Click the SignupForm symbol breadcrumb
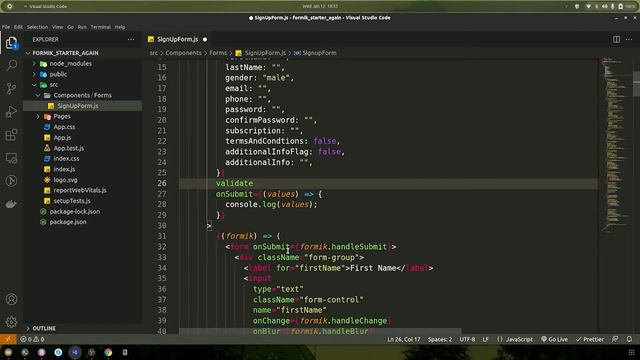Image resolution: width=640 pixels, height=360 pixels. click(315, 53)
